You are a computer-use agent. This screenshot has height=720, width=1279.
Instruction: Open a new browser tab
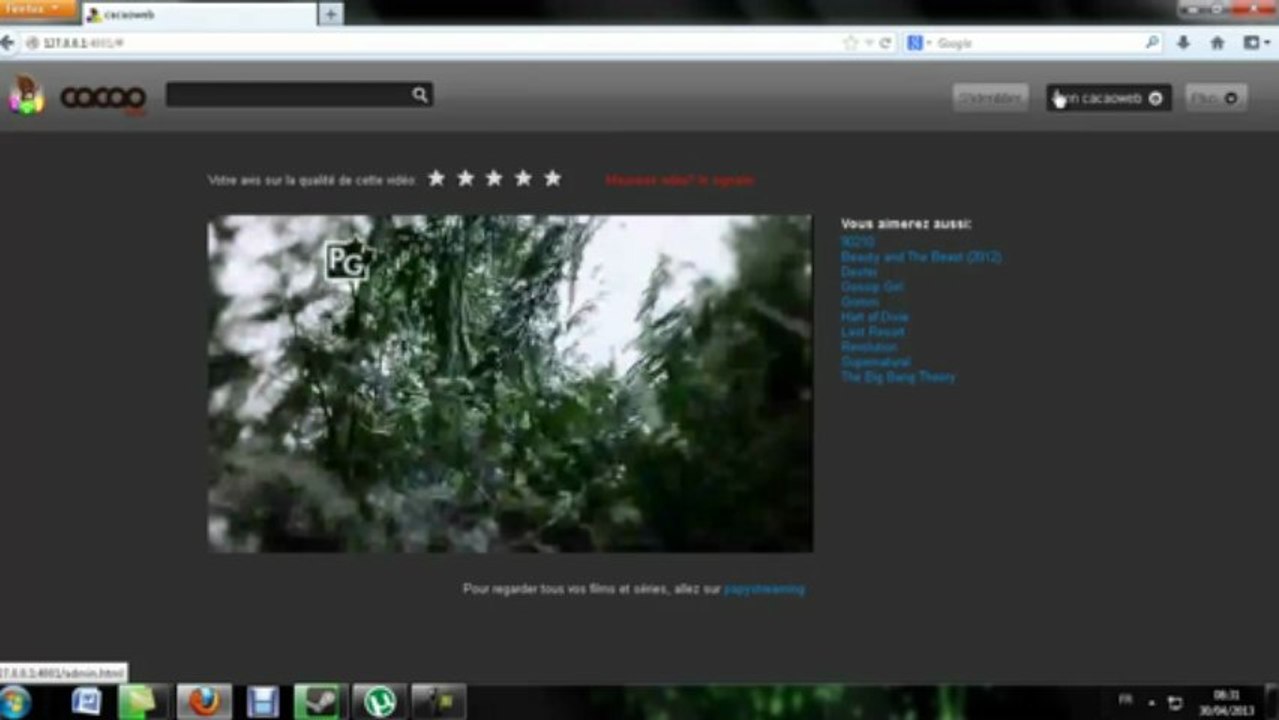pos(331,14)
